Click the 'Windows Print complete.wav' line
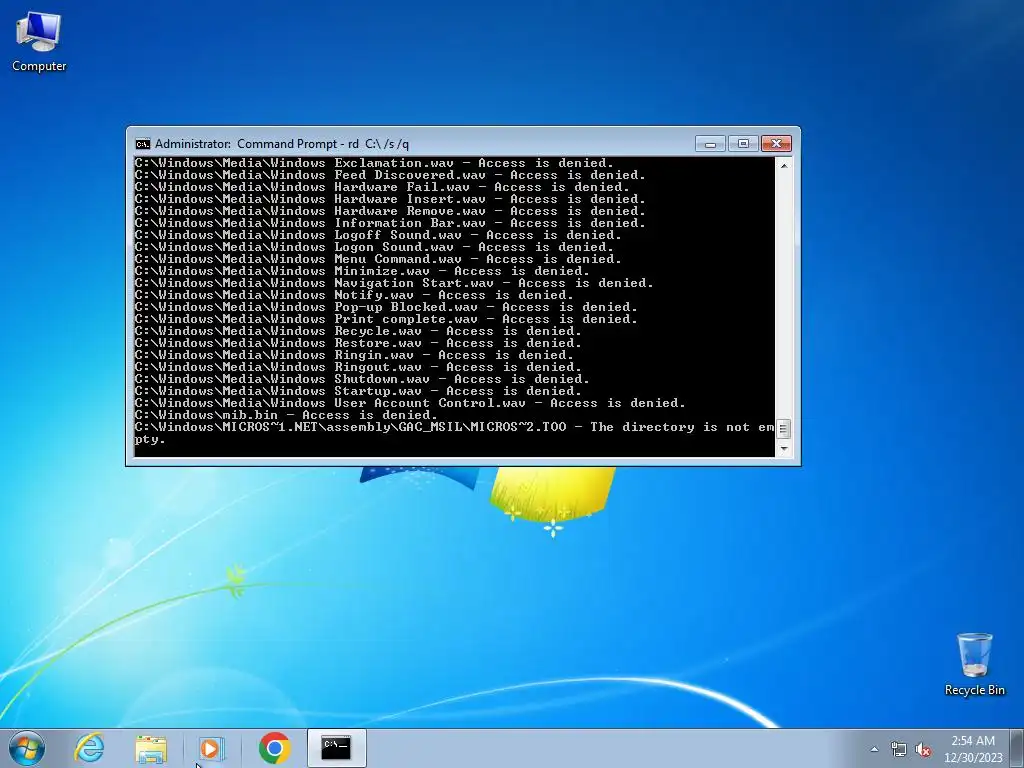Screen dimensions: 1024x768 386,319
